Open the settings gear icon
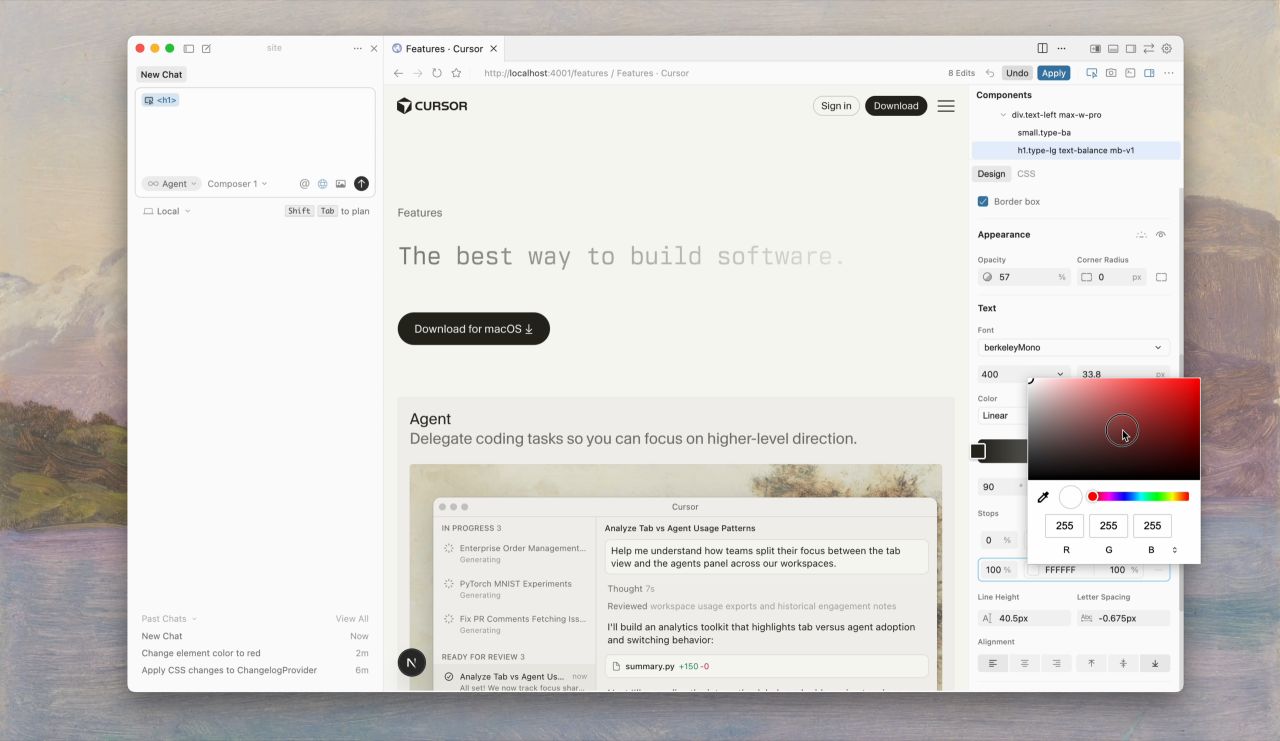The image size is (1280, 741). tap(1166, 48)
